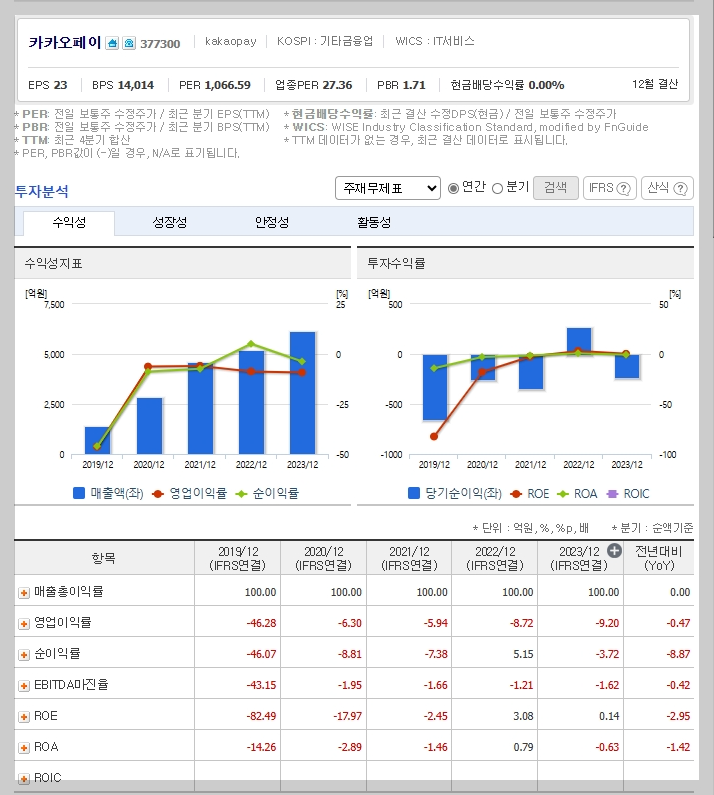Image resolution: width=714 pixels, height=795 pixels.
Task: Click the 카카오페이 company name
Action: coord(65,43)
